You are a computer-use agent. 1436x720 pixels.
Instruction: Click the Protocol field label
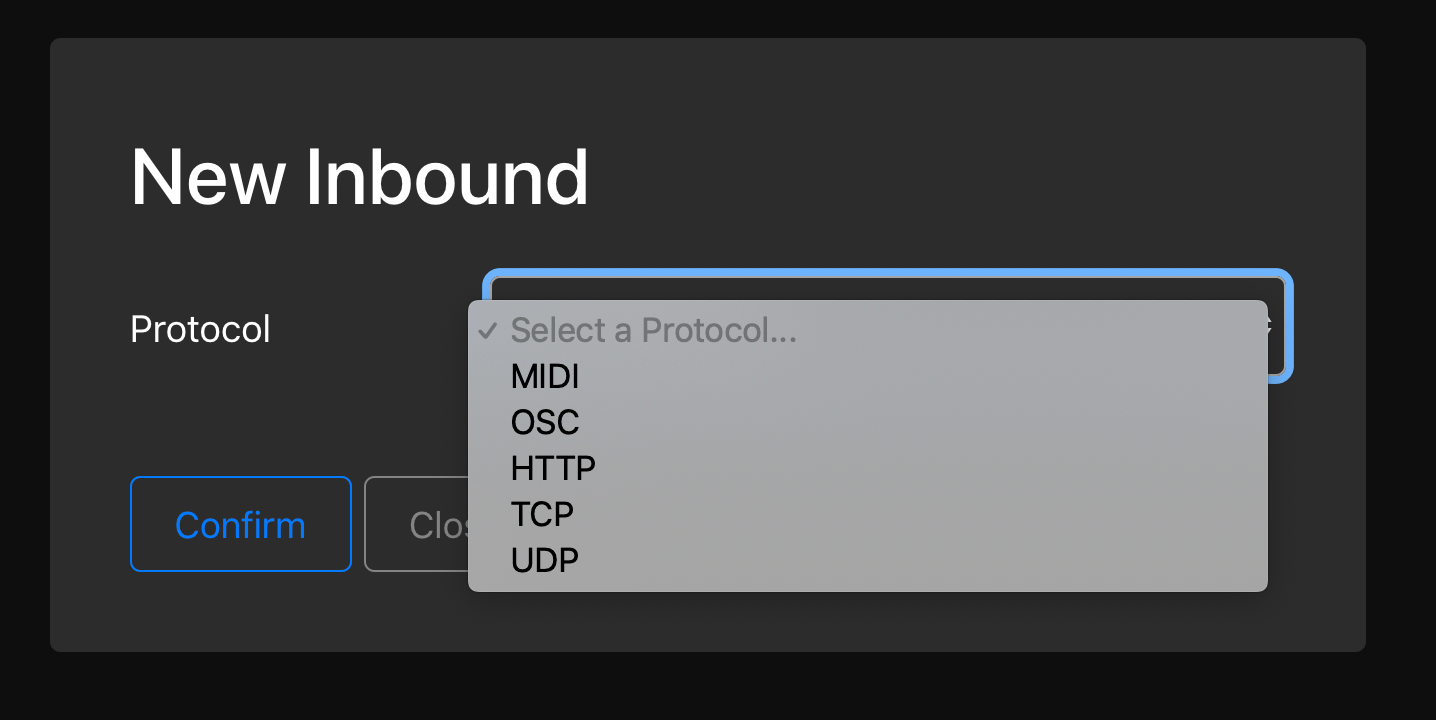click(200, 329)
